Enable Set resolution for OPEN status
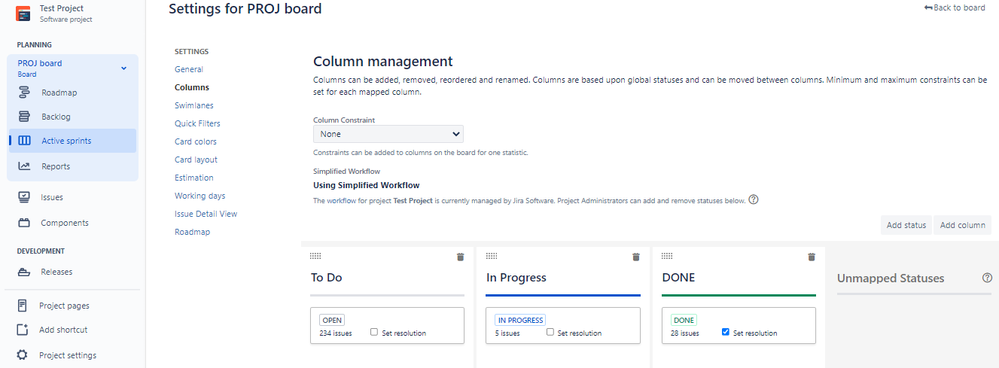This screenshot has width=999, height=368. tap(374, 332)
